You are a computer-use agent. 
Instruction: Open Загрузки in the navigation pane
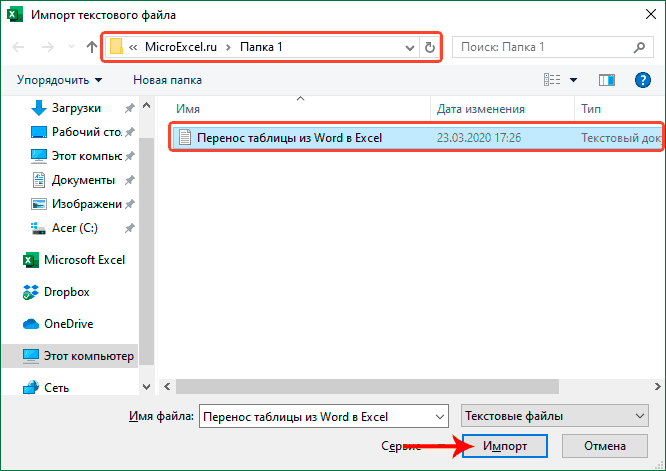point(76,108)
